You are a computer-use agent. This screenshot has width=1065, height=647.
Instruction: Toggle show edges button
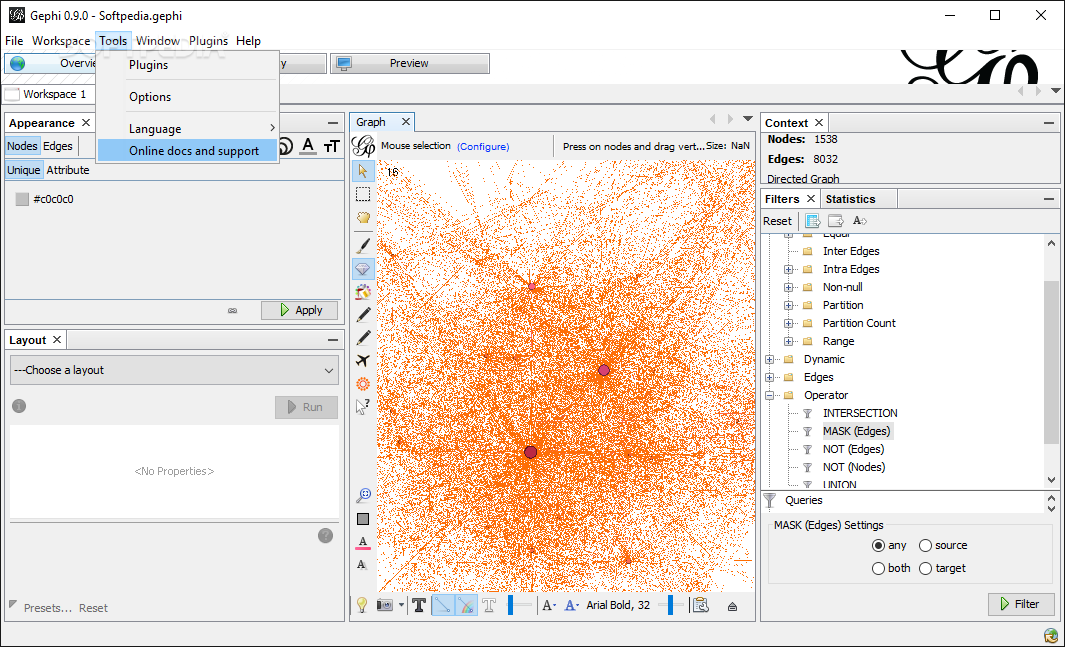coord(443,606)
